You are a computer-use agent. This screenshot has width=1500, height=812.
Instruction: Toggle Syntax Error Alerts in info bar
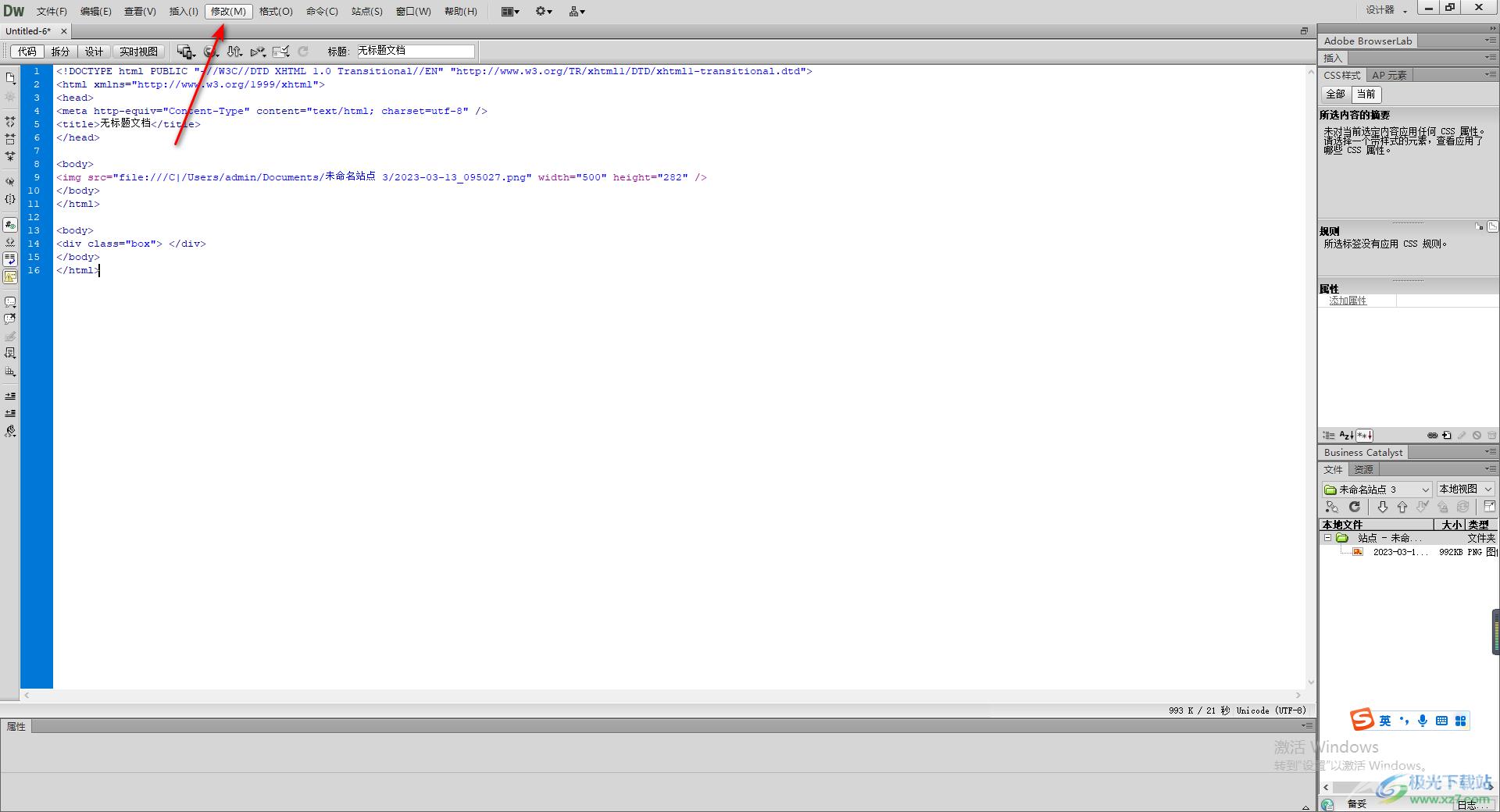tap(10, 276)
